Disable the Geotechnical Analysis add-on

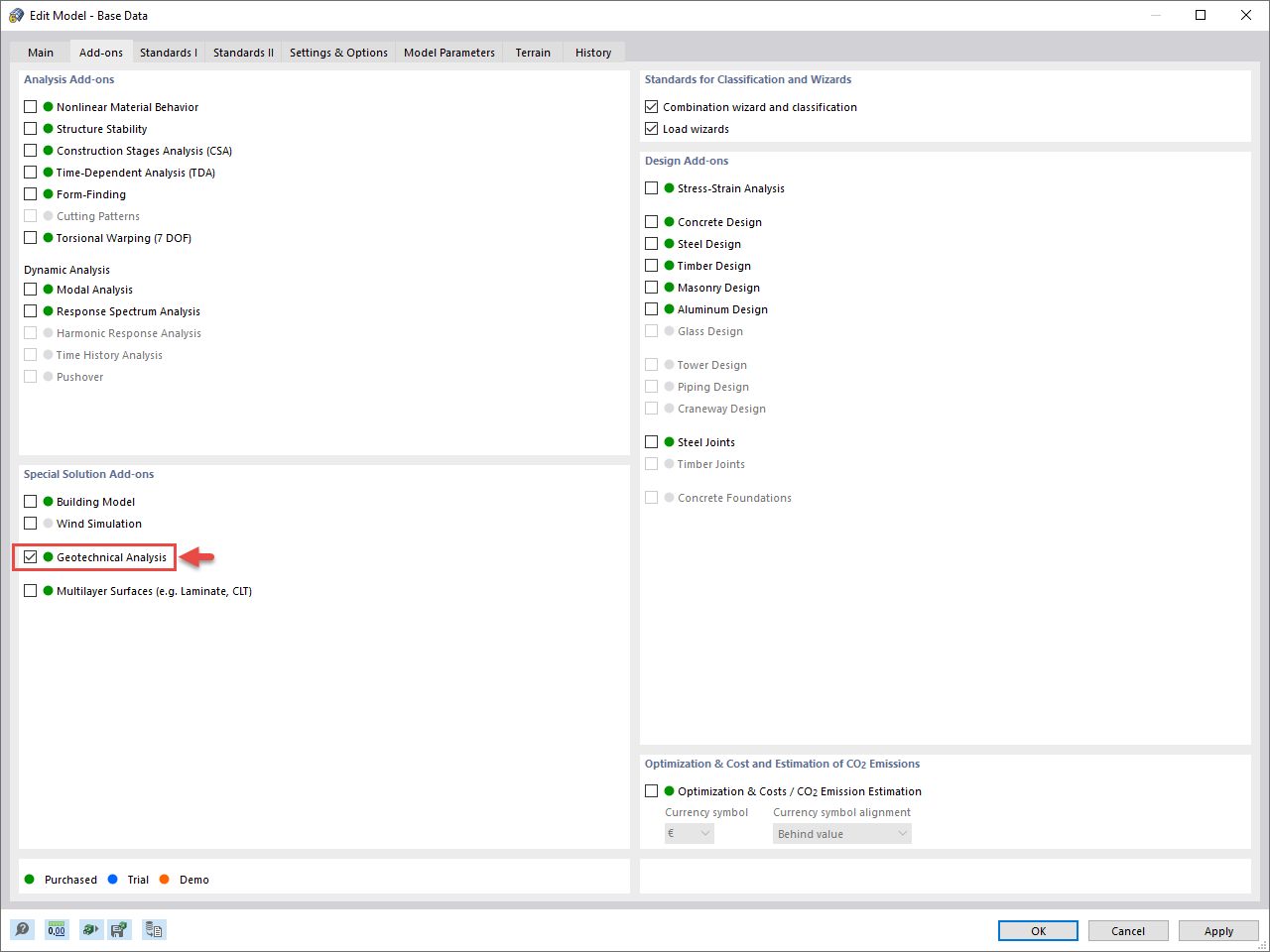(30, 556)
